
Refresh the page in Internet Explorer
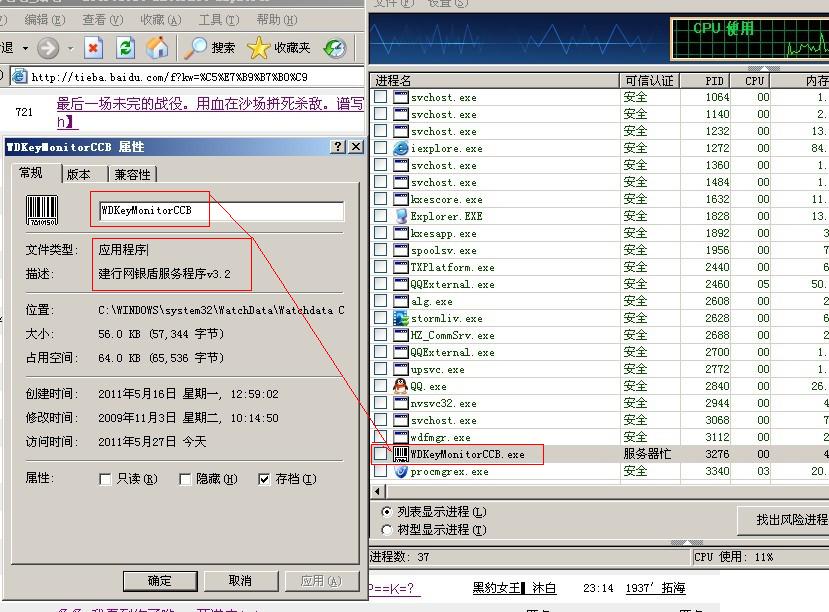pyautogui.click(x=125, y=48)
